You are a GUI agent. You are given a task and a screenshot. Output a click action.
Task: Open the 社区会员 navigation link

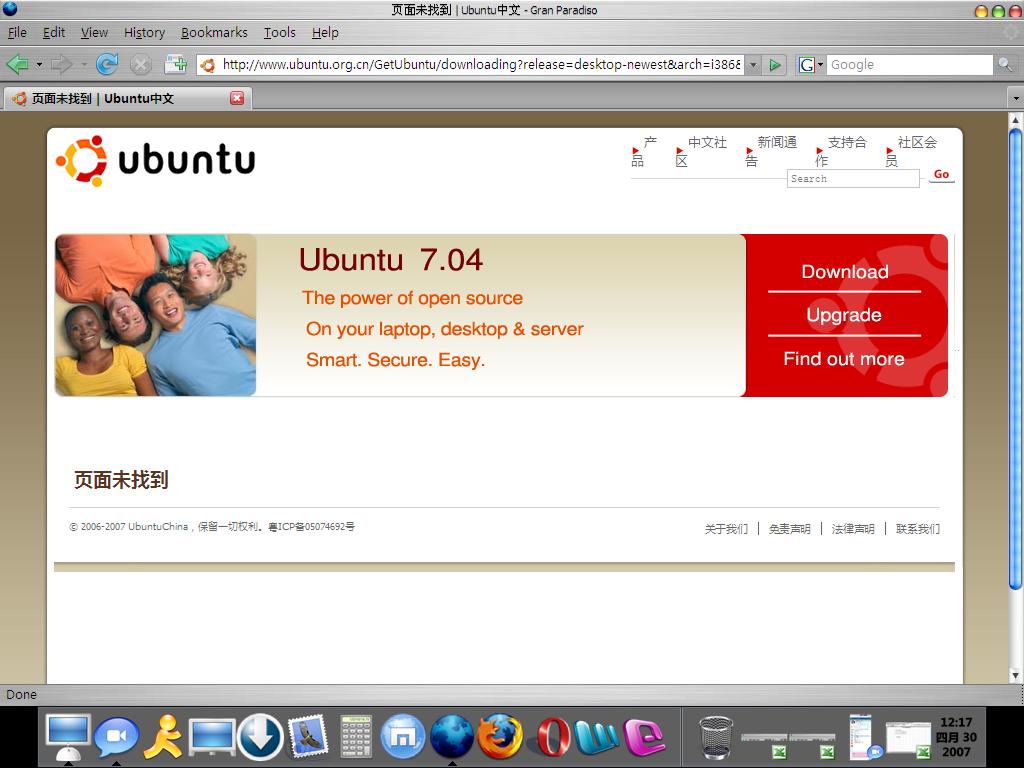pos(911,151)
